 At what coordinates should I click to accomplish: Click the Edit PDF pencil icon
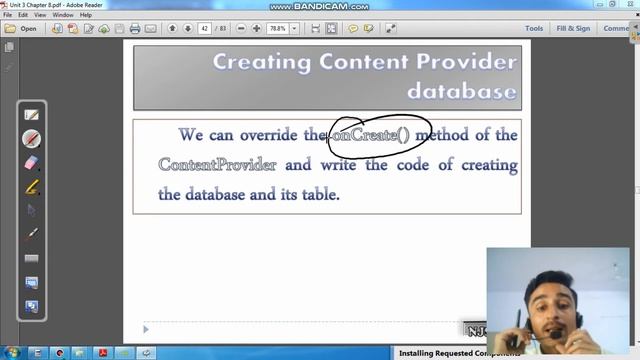click(89, 29)
